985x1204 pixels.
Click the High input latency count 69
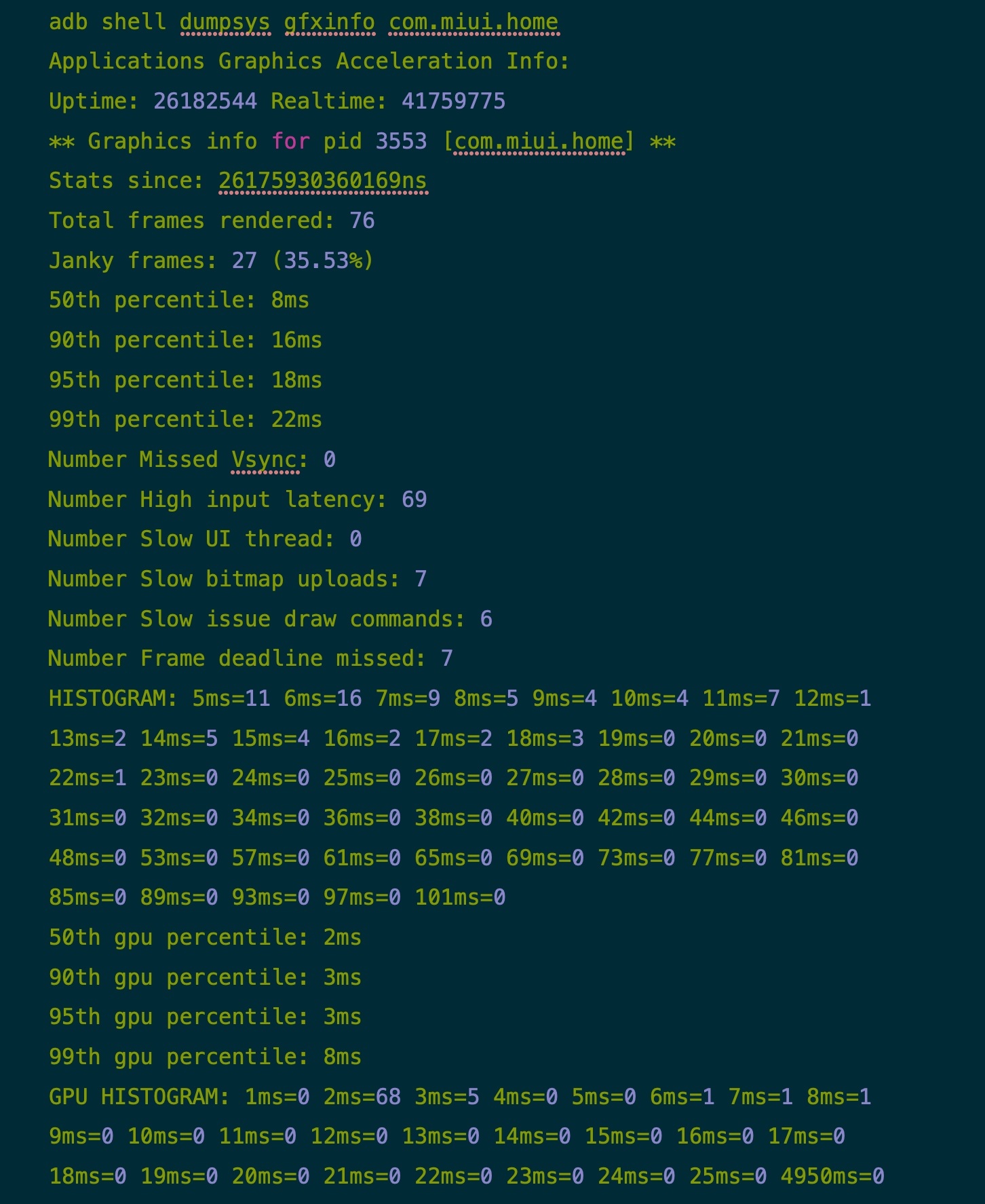pyautogui.click(x=414, y=500)
